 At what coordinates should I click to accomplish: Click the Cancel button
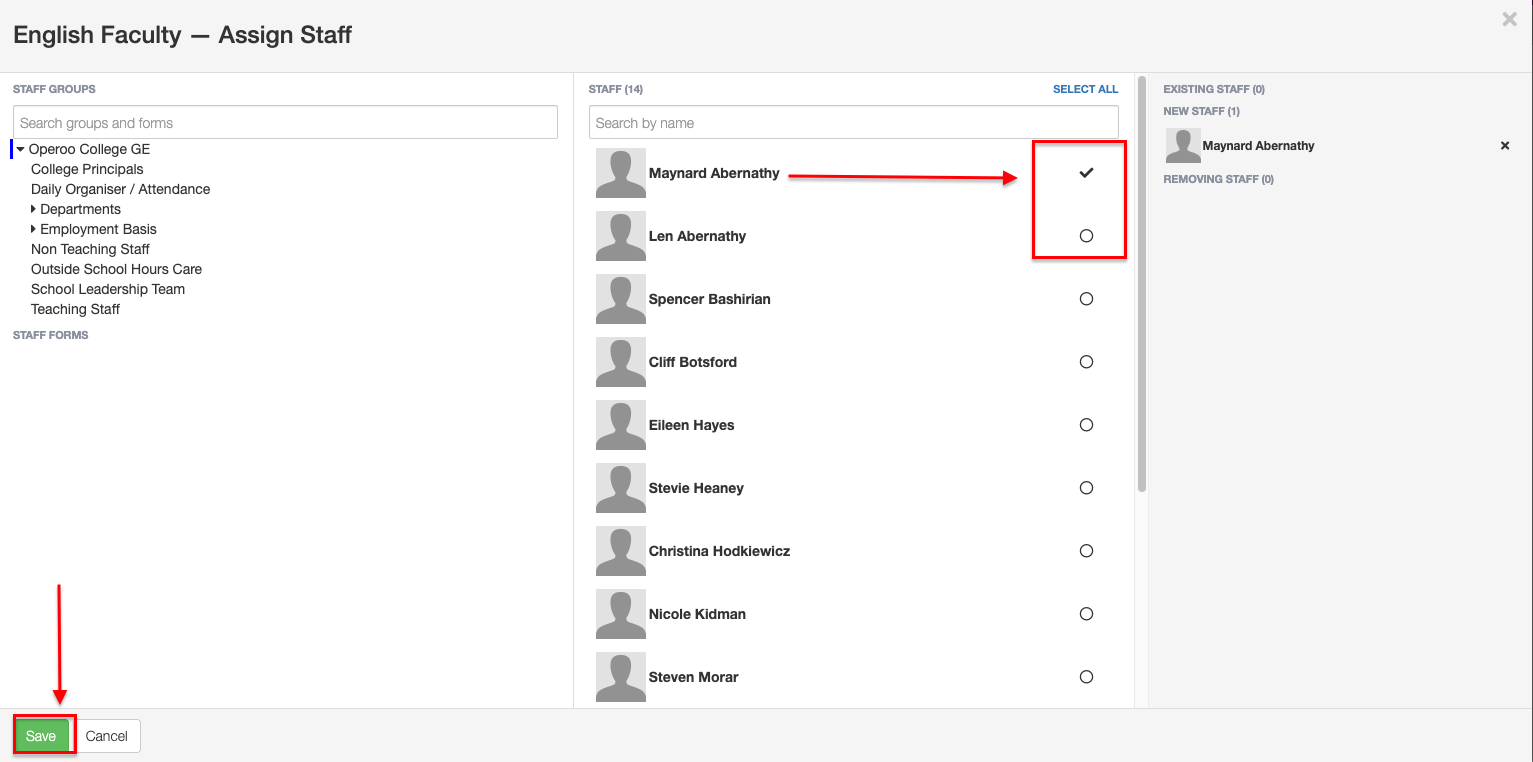click(x=106, y=736)
